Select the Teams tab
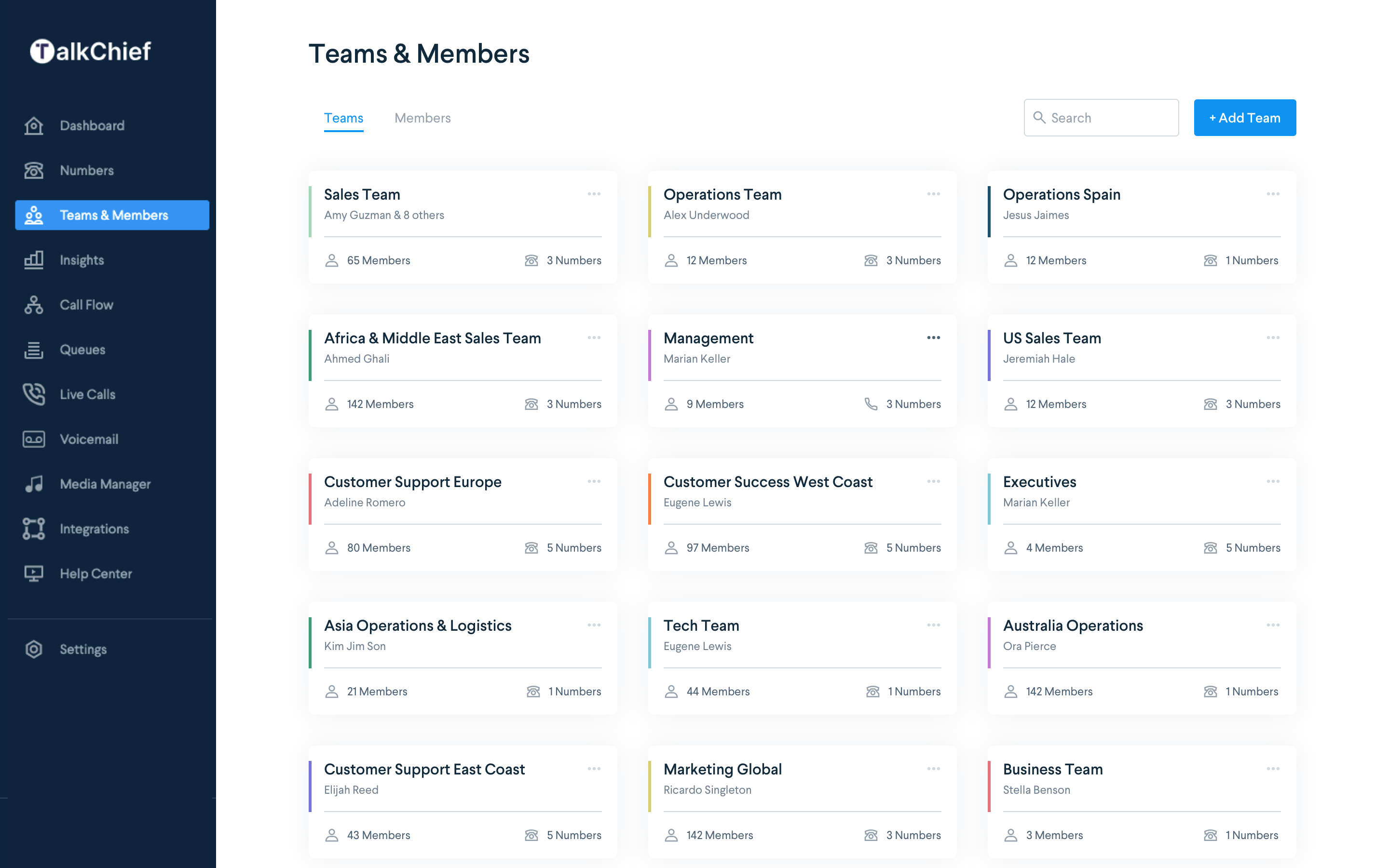This screenshot has height=868, width=1389. (x=343, y=118)
